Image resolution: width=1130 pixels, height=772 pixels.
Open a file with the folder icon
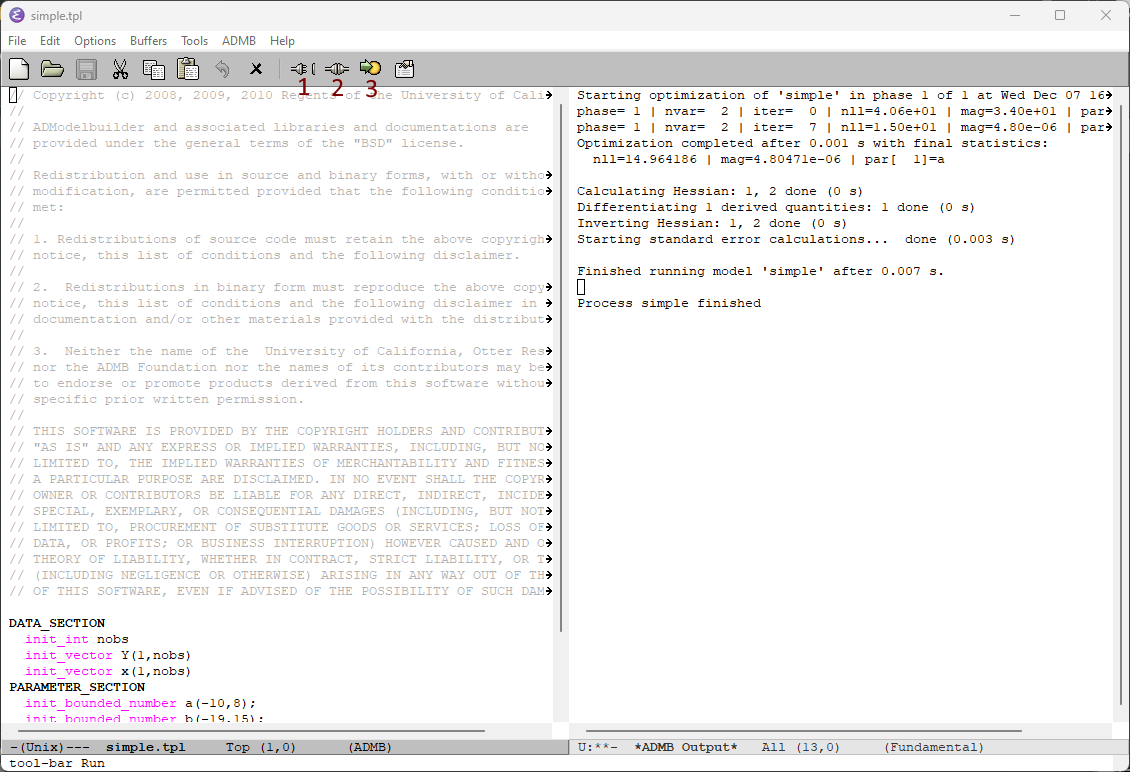(52, 69)
